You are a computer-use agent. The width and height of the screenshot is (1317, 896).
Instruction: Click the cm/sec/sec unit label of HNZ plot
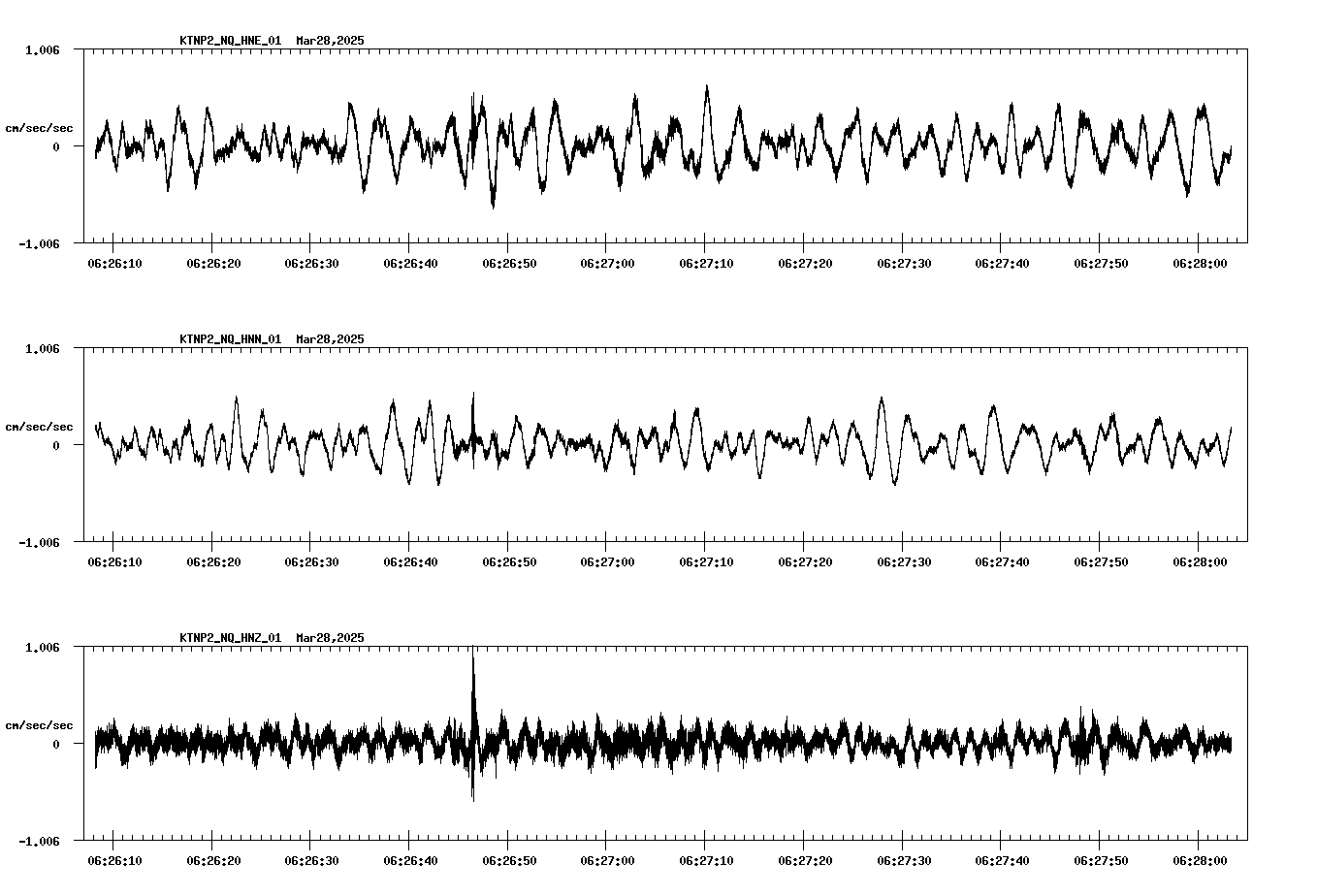tap(39, 725)
